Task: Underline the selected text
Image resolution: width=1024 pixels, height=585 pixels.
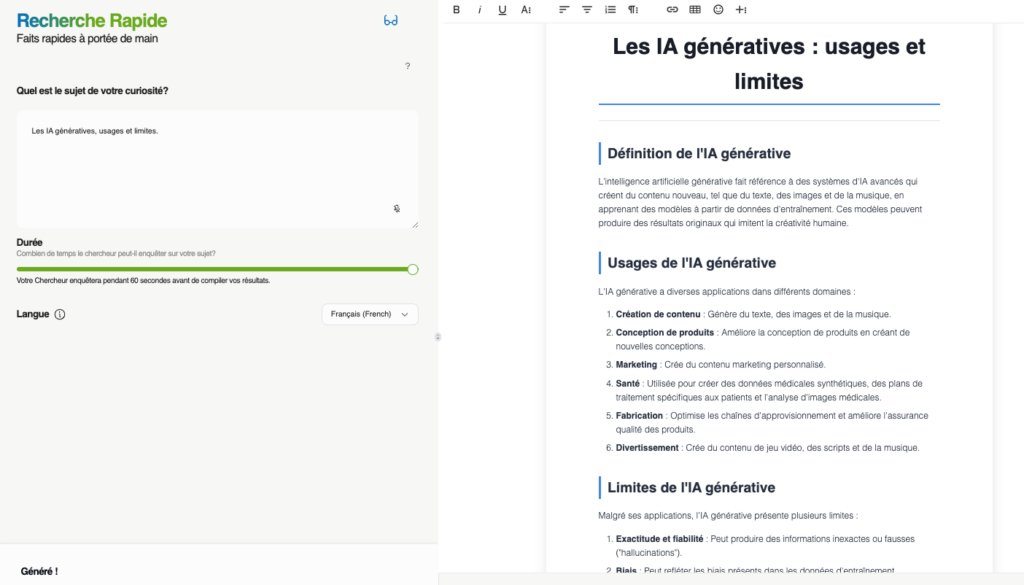Action: click(x=502, y=10)
